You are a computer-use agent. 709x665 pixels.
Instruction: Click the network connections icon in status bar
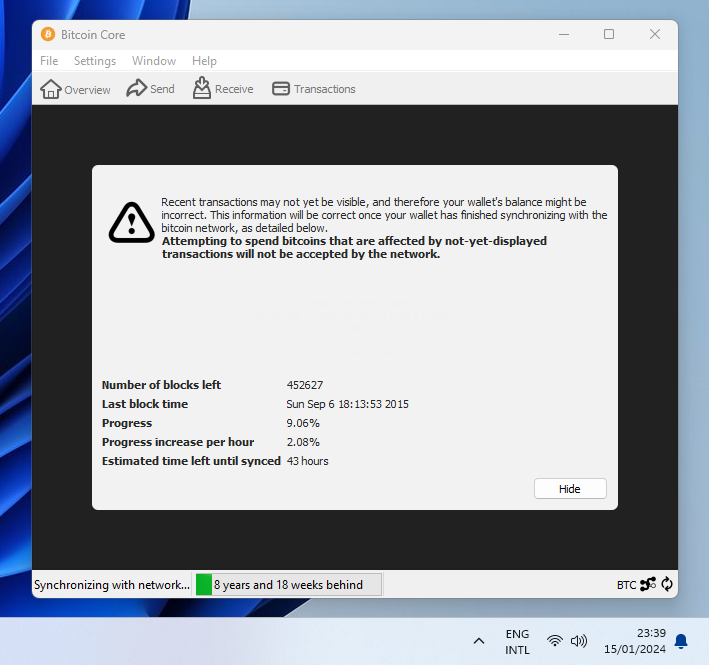pyautogui.click(x=648, y=584)
